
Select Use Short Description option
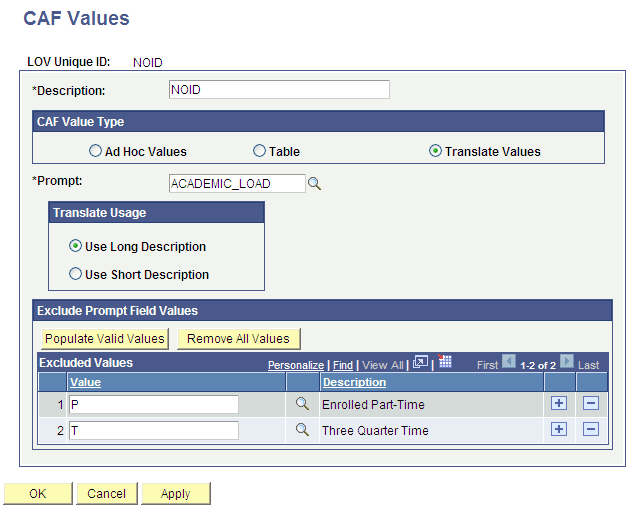point(75,274)
